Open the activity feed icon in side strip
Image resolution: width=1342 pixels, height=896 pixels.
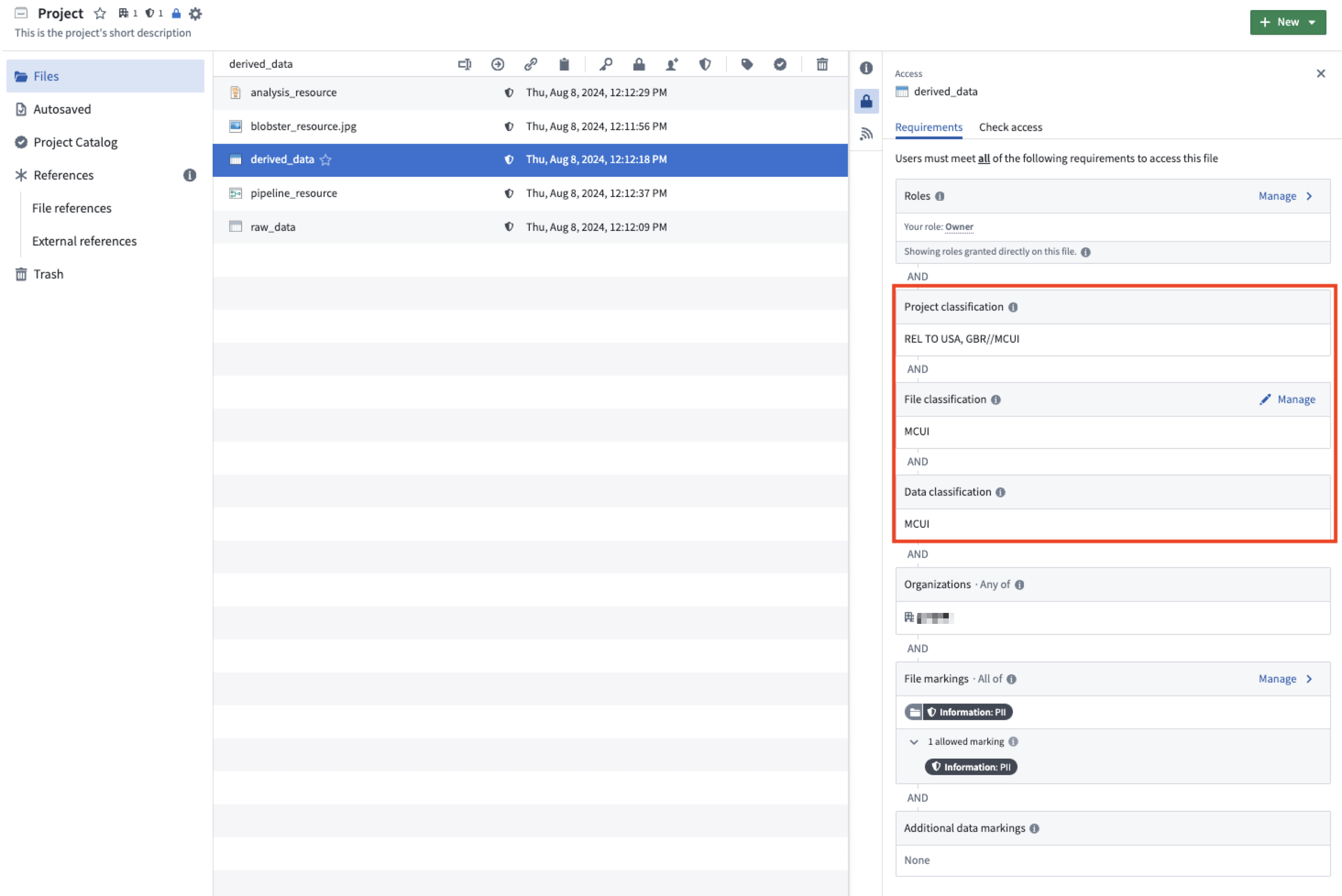point(866,134)
